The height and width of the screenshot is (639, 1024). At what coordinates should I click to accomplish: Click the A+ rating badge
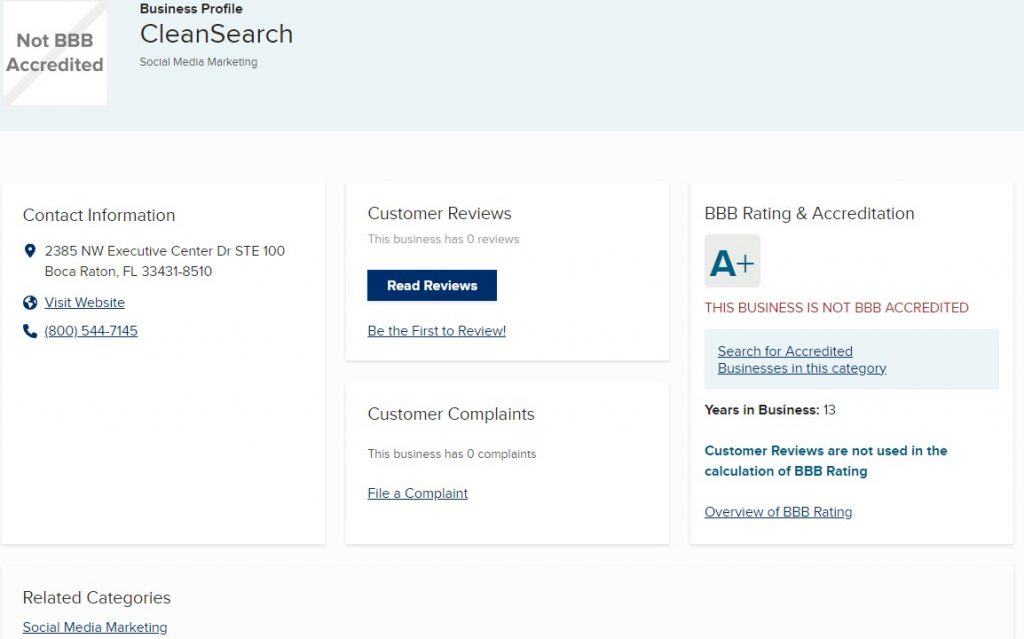[x=732, y=261]
